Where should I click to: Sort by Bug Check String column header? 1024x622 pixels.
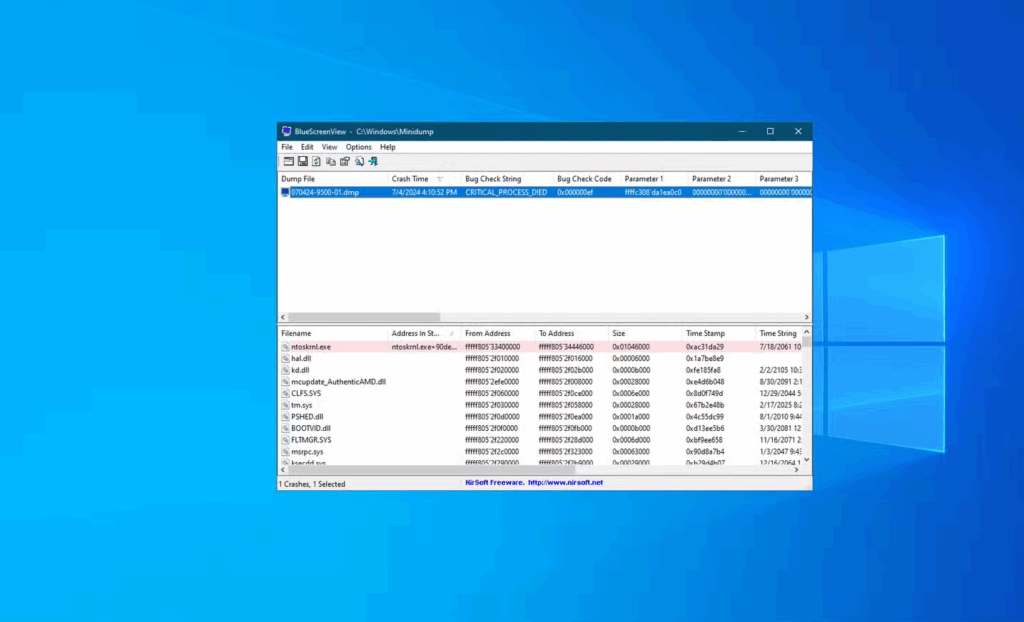tap(493, 179)
